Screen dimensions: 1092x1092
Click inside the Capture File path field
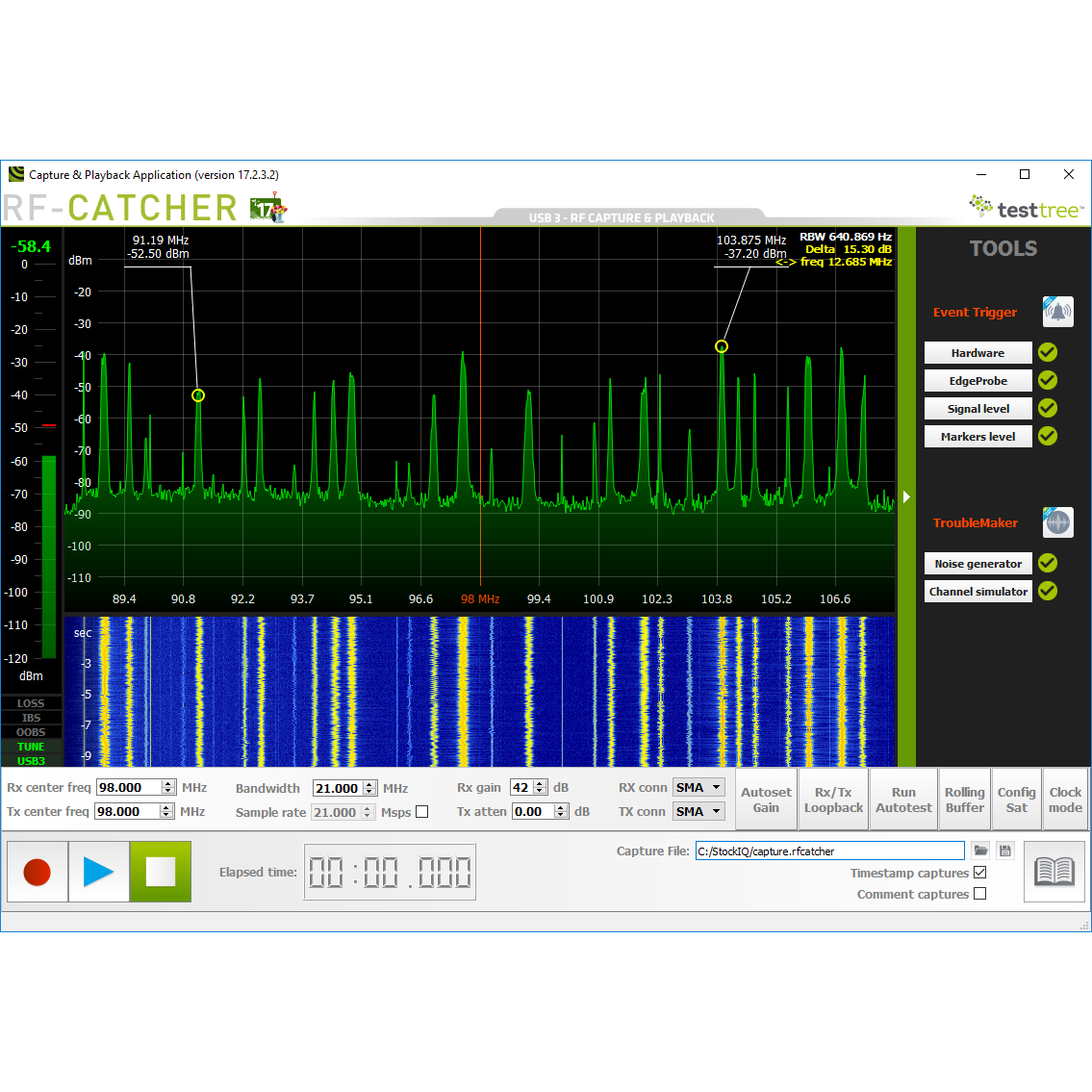829,851
